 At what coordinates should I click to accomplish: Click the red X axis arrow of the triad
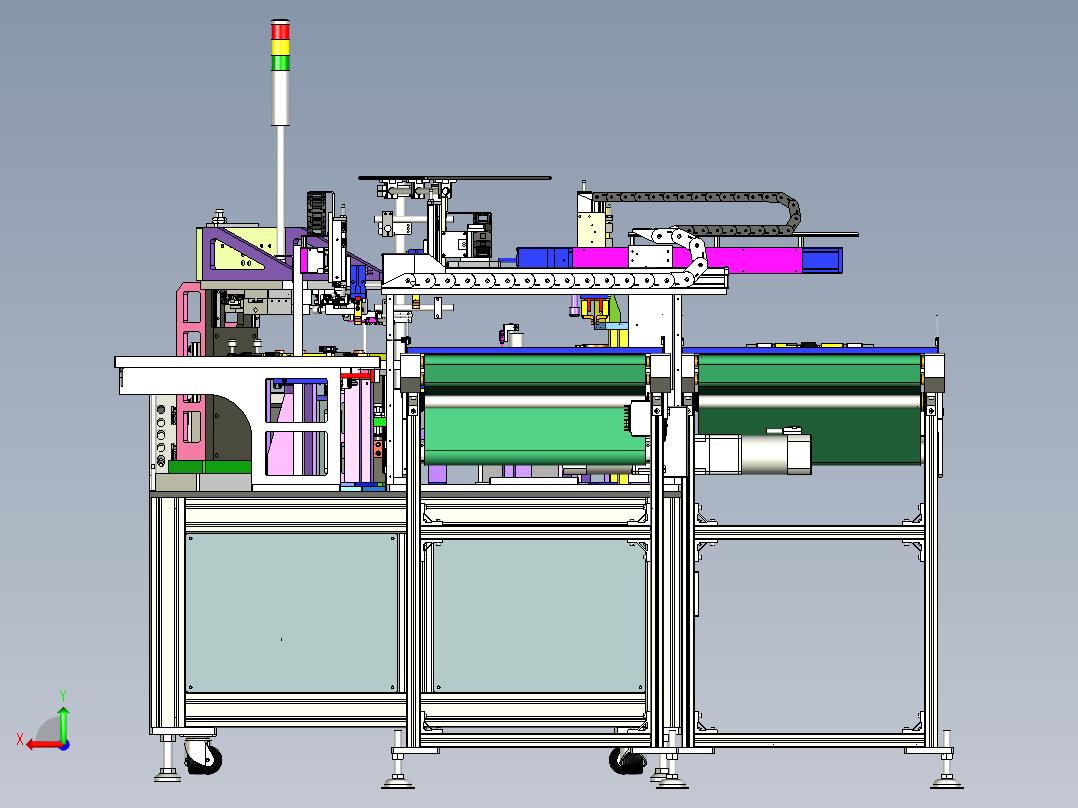(43, 745)
